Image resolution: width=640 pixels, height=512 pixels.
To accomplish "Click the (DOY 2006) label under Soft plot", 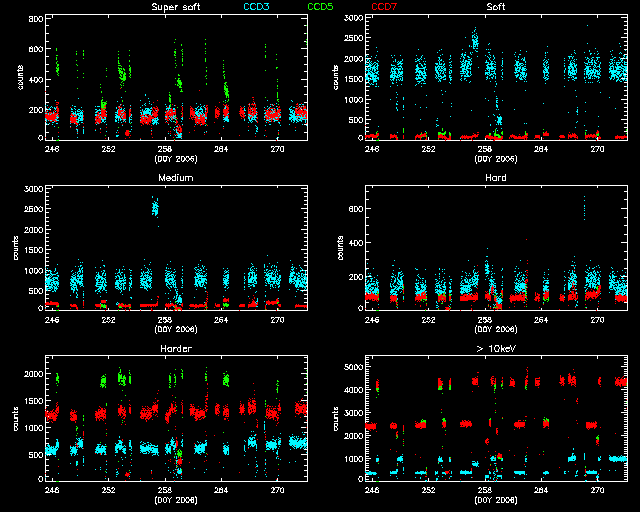I will [x=494, y=158].
